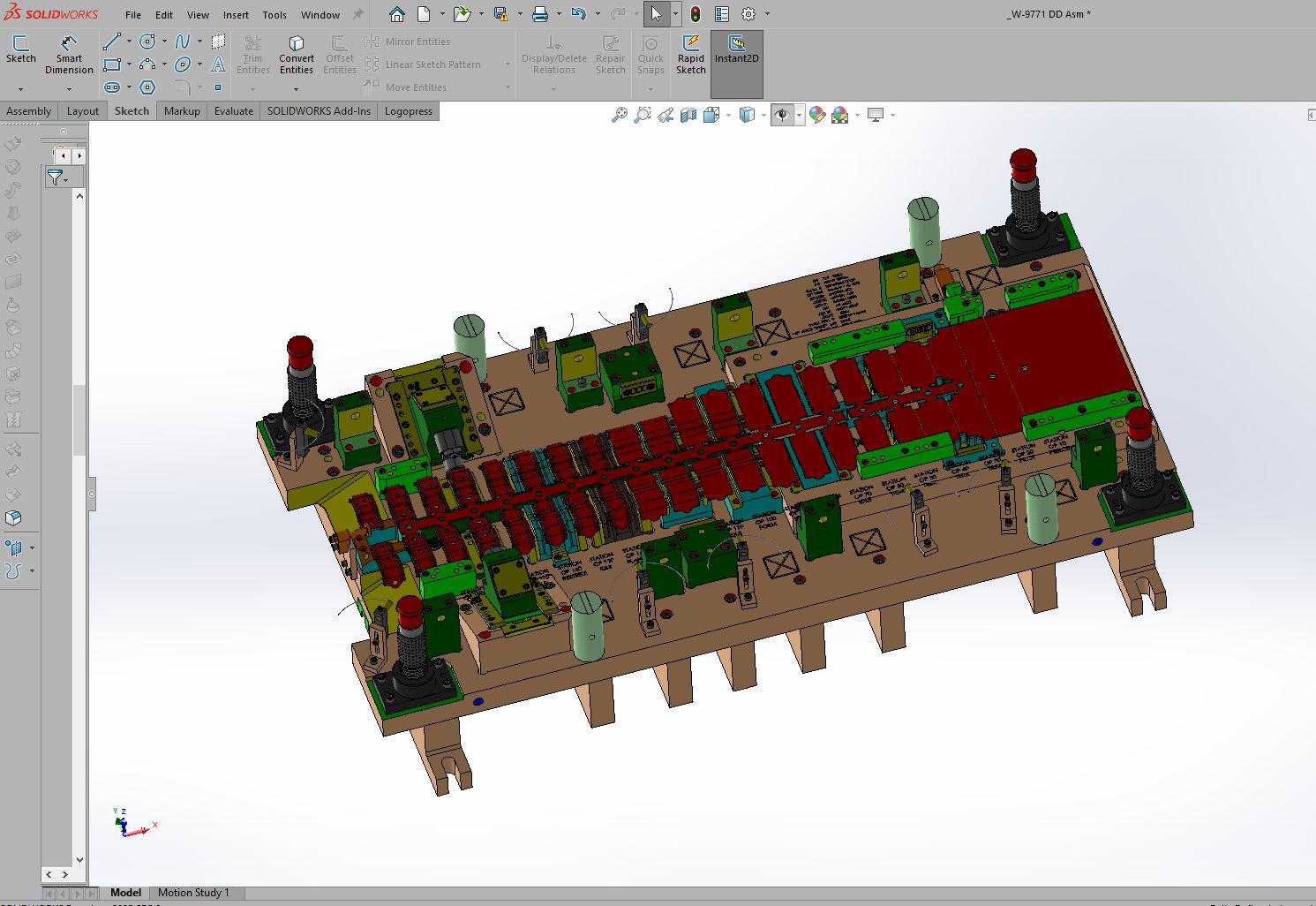
Task: Open Hide/Show Items dropdown arrow
Action: [x=799, y=115]
